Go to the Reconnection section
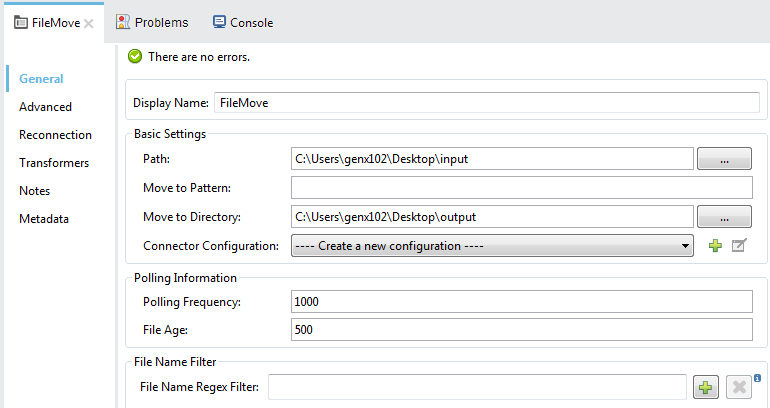 (55, 135)
